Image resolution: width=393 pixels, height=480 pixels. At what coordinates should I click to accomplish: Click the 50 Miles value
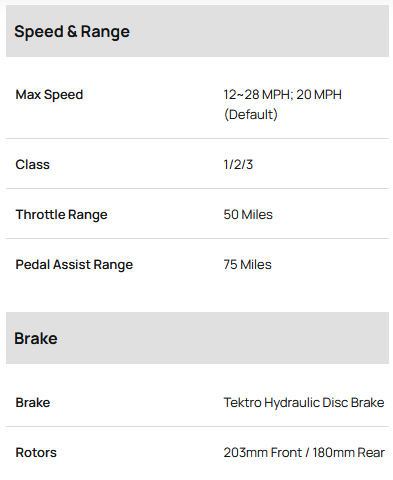click(x=248, y=215)
